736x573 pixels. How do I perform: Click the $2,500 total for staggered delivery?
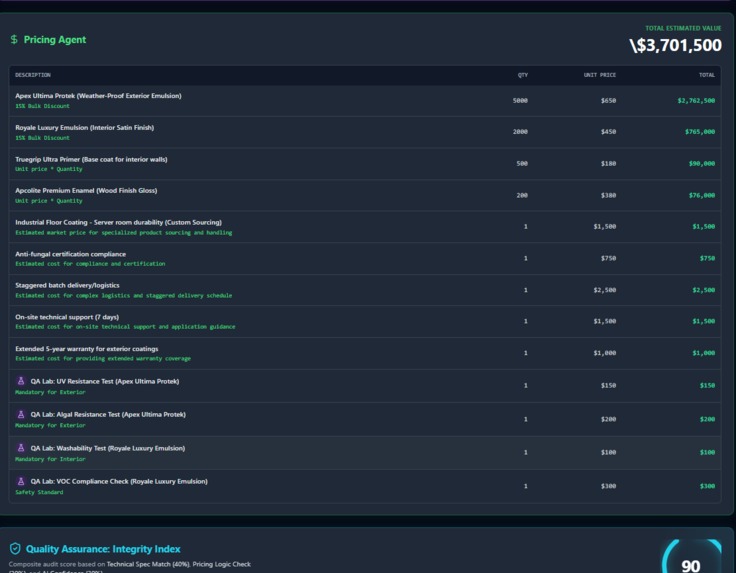pos(704,290)
